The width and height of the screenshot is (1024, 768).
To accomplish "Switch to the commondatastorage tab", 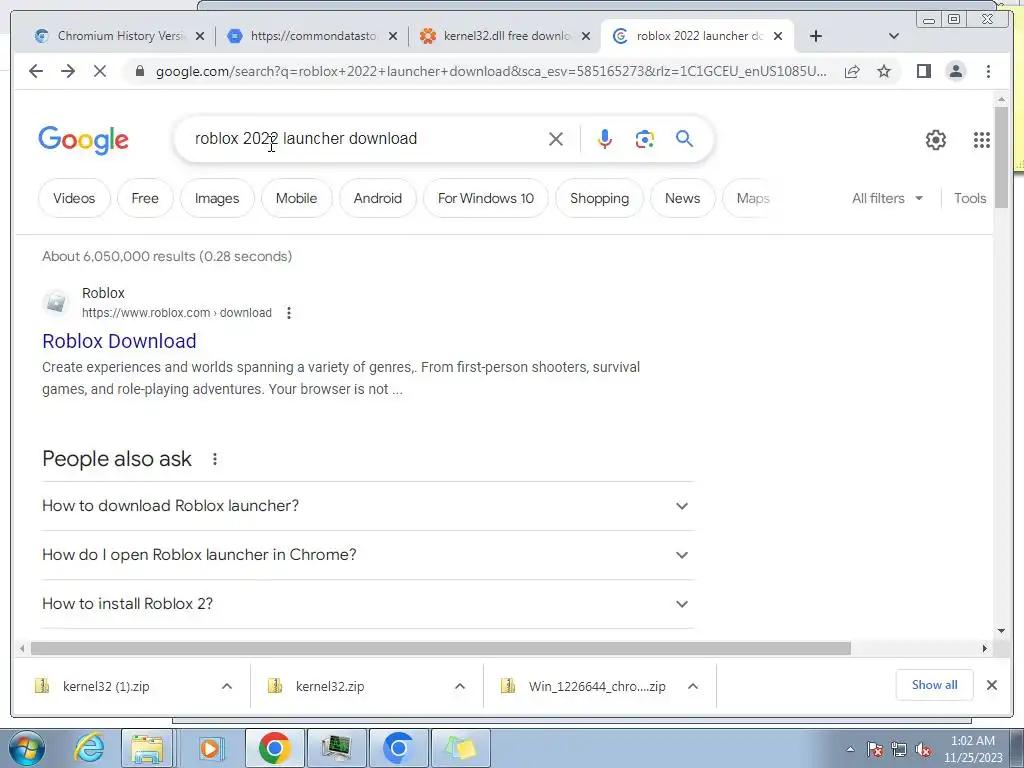I will pyautogui.click(x=312, y=36).
